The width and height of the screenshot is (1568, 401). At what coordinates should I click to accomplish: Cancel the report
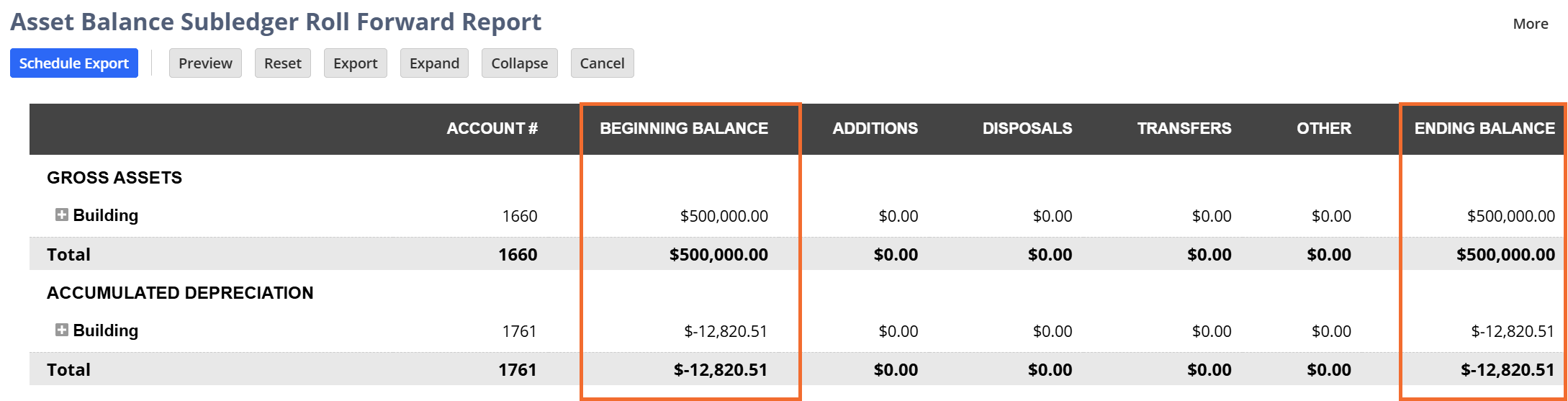tap(603, 63)
